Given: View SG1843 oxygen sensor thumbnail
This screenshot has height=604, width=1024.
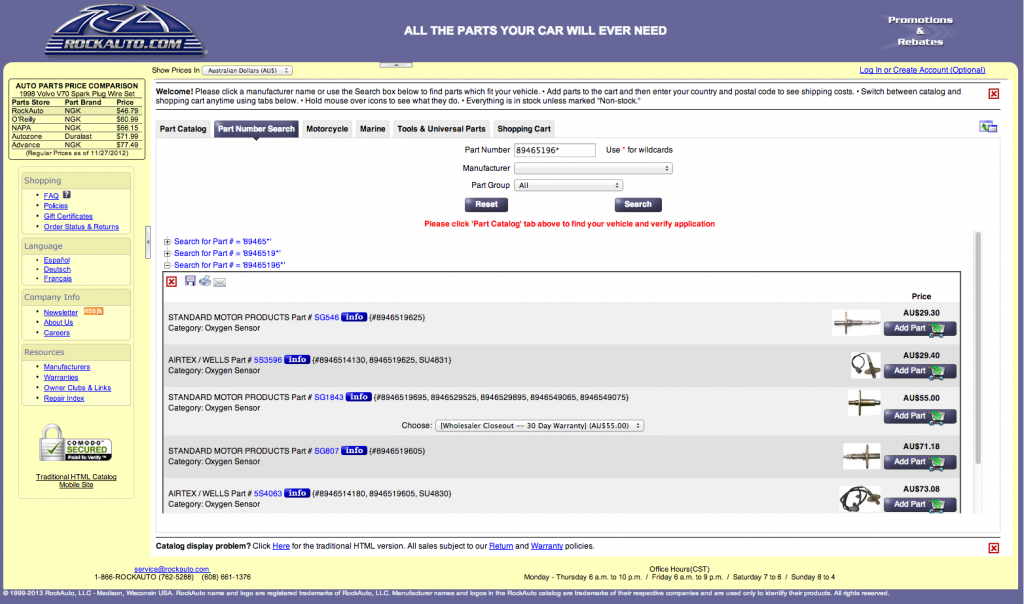Looking at the screenshot, I should (864, 402).
